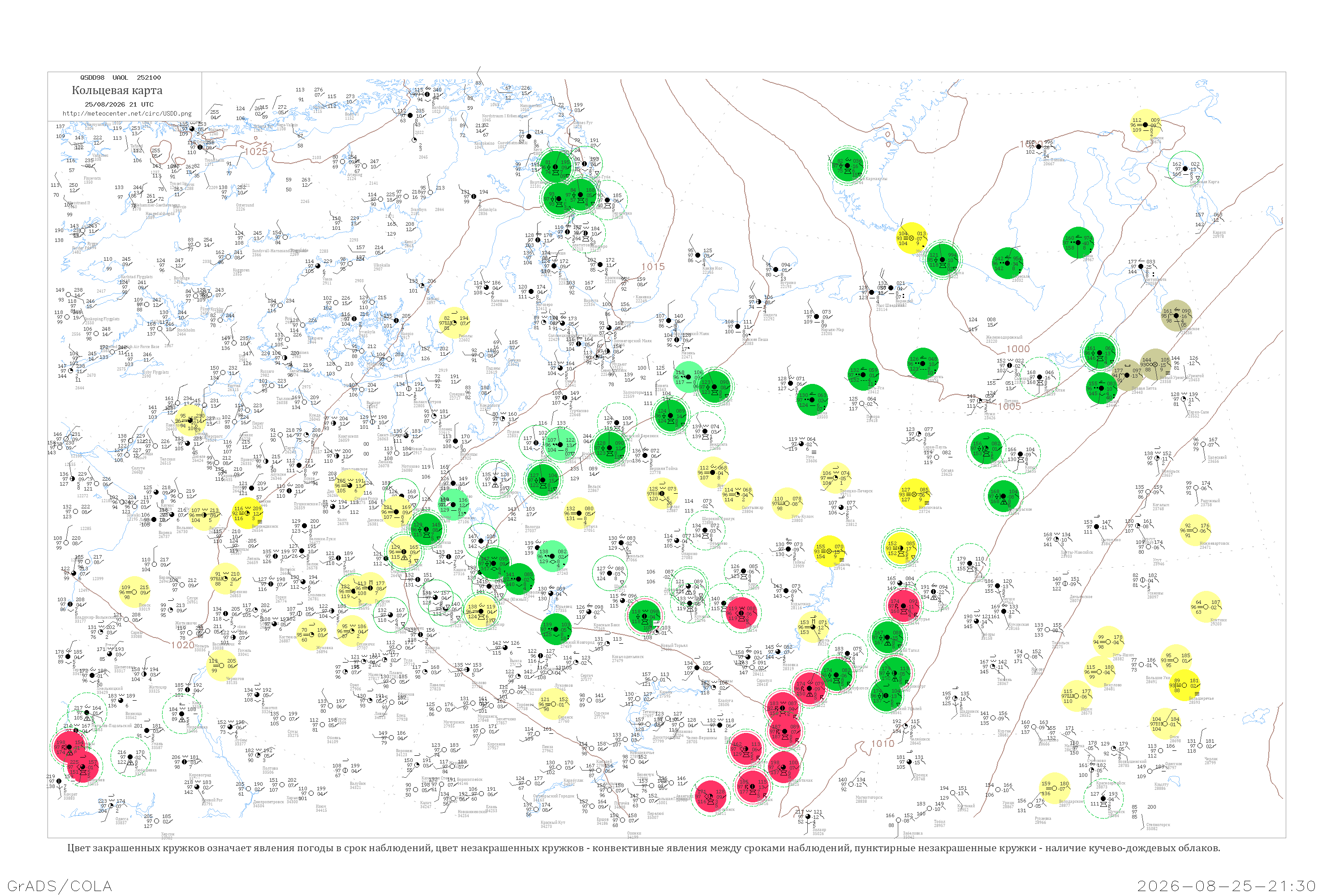Click the "Усть-Ишим" station label

coord(1123,655)
